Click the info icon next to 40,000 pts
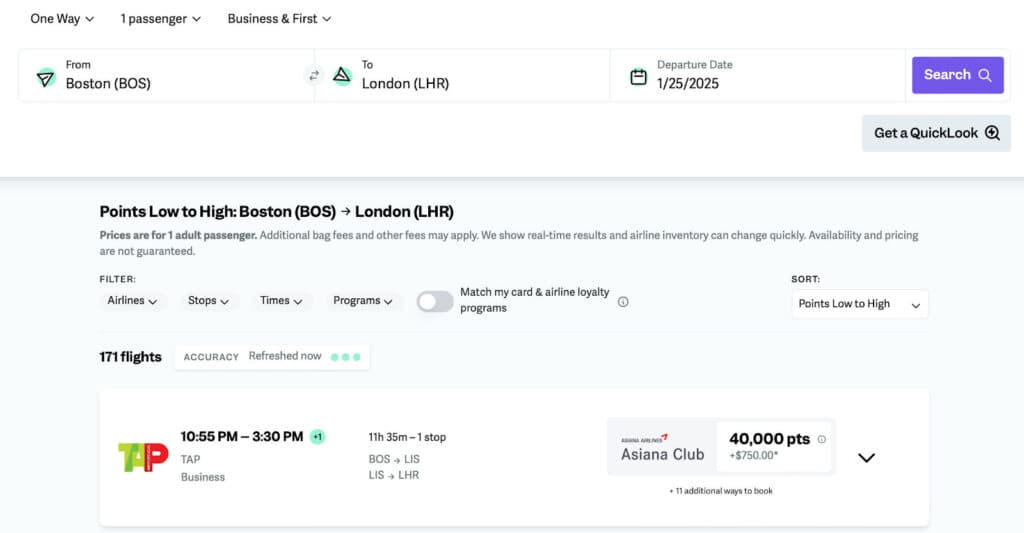The width and height of the screenshot is (1024, 533). pyautogui.click(x=822, y=439)
